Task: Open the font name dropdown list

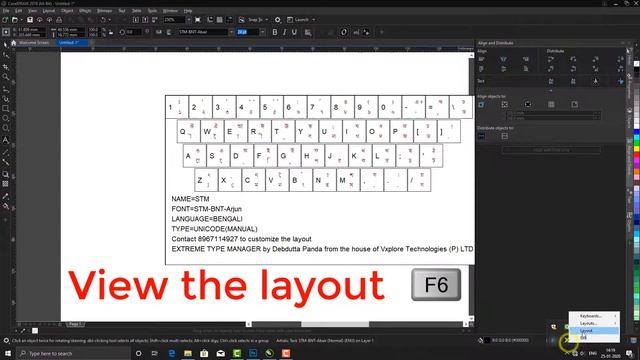Action: [231, 32]
